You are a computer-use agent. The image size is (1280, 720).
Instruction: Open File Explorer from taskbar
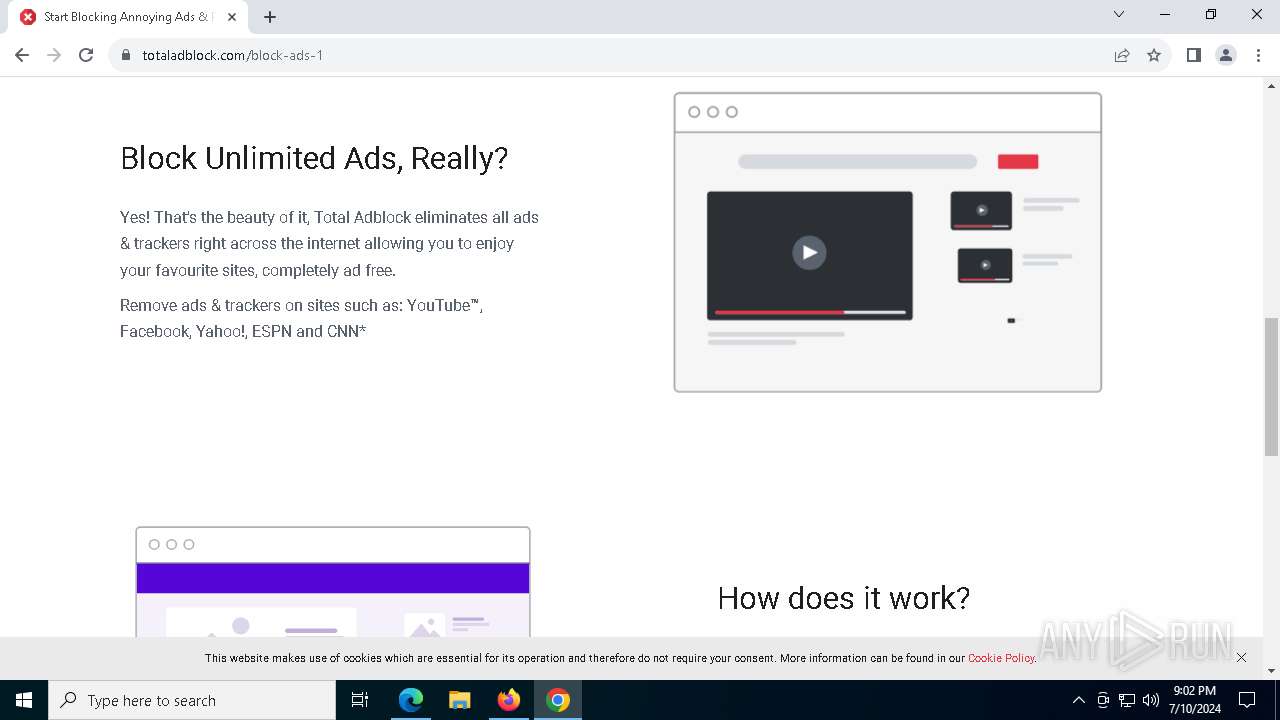[x=460, y=700]
